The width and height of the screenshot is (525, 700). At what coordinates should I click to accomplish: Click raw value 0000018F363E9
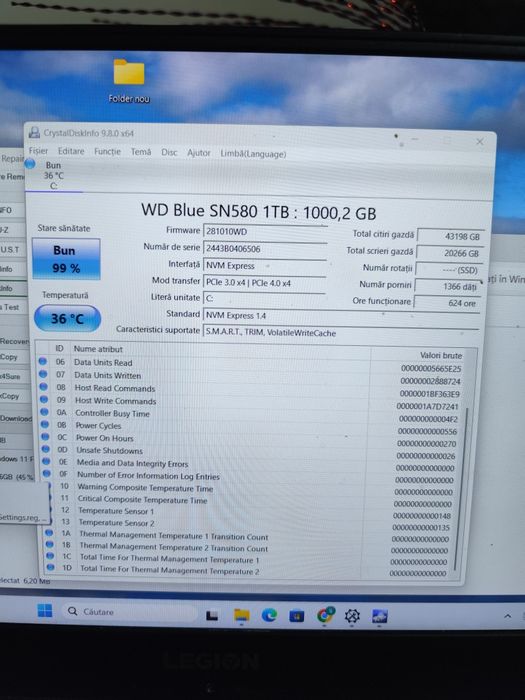pos(429,394)
